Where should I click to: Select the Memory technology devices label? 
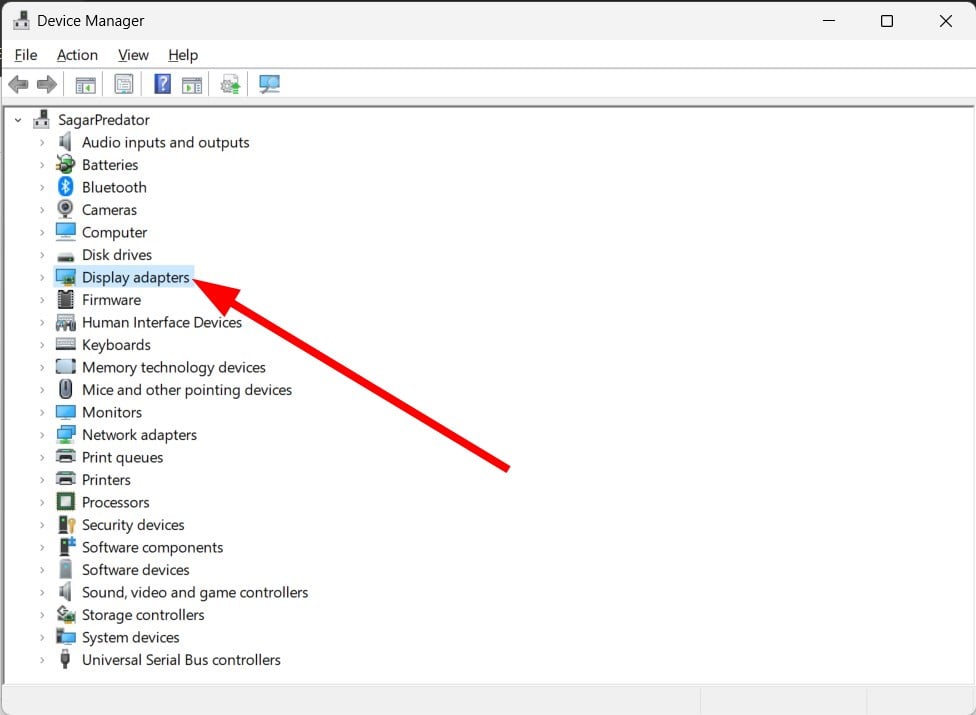click(x=174, y=367)
